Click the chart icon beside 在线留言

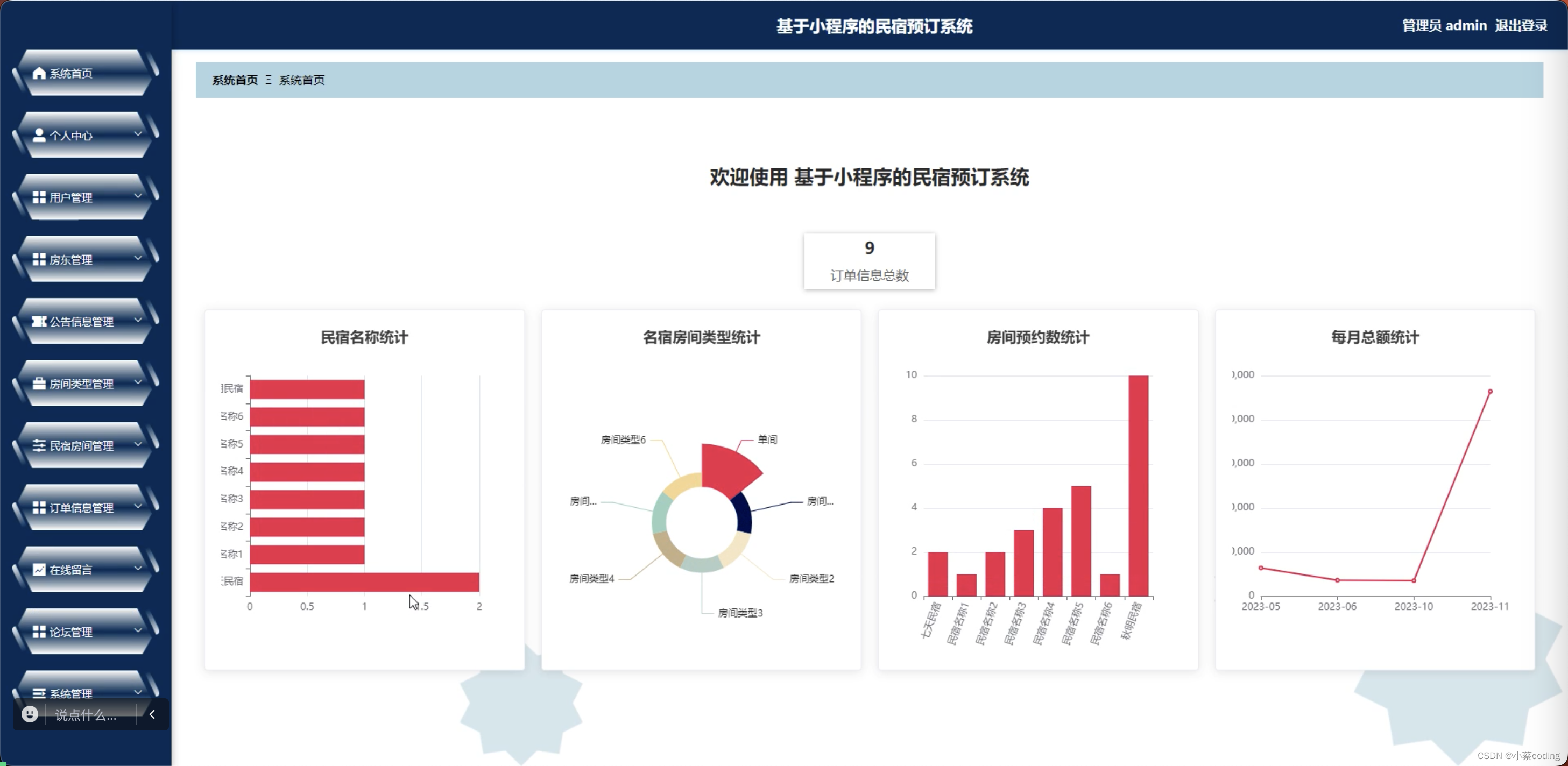click(39, 570)
